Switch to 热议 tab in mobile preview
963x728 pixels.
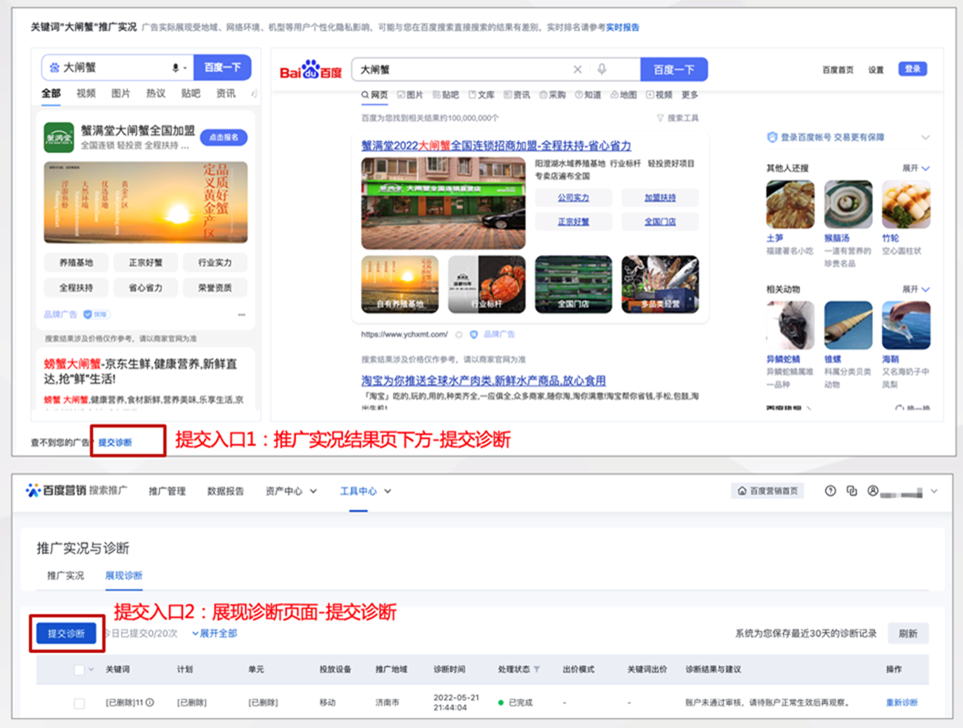coord(156,93)
